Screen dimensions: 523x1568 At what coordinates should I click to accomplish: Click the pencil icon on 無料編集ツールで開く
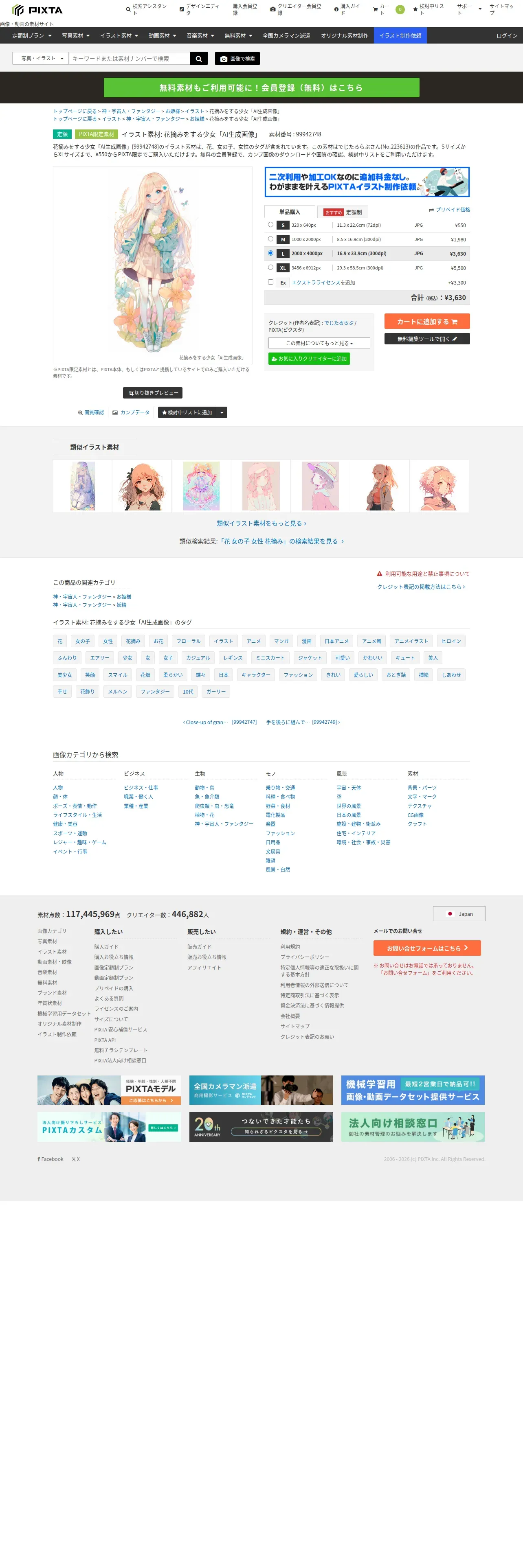[x=455, y=339]
